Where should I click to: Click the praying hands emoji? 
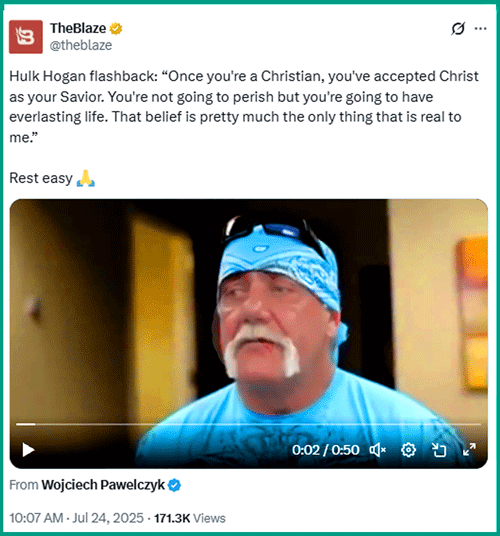[85, 178]
